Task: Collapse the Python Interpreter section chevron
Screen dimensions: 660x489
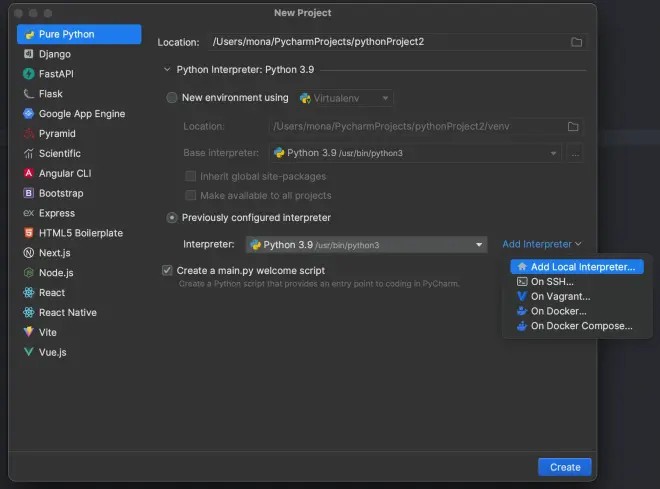Action: pyautogui.click(x=167, y=69)
